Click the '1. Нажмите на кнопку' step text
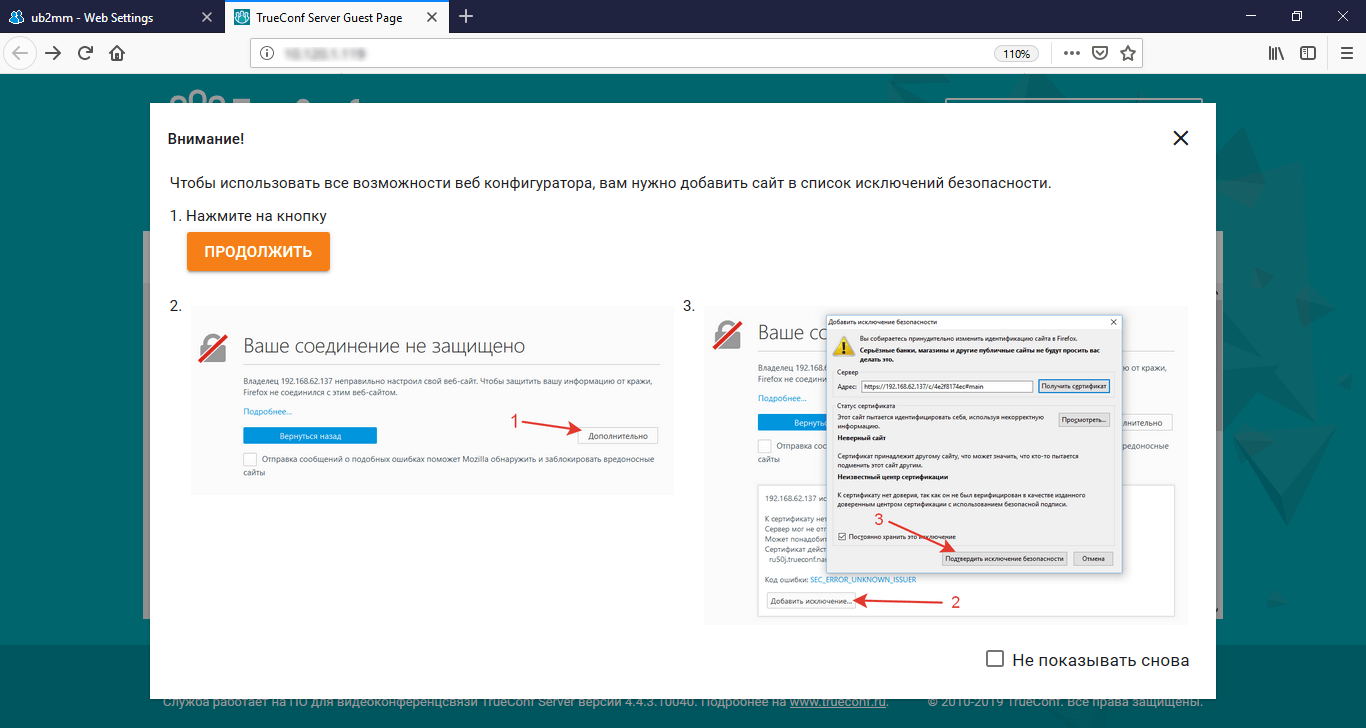1366x728 pixels. [x=248, y=216]
